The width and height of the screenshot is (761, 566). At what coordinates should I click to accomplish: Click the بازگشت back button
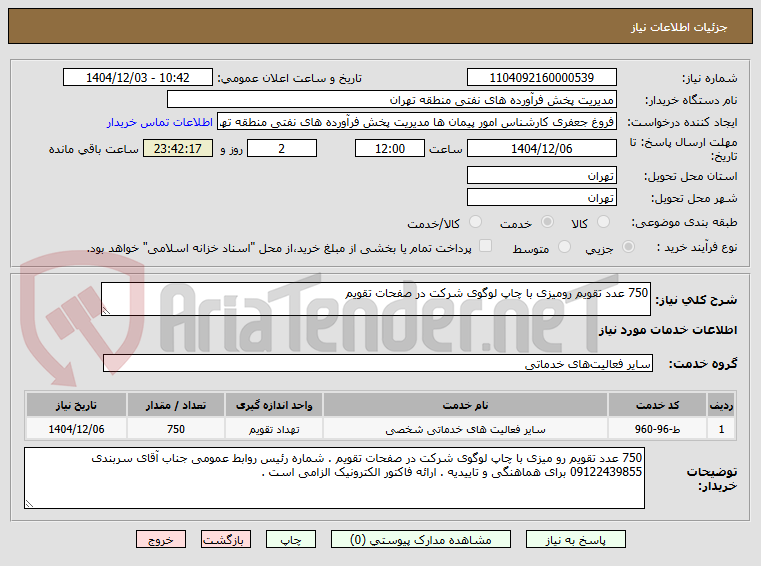click(x=226, y=539)
